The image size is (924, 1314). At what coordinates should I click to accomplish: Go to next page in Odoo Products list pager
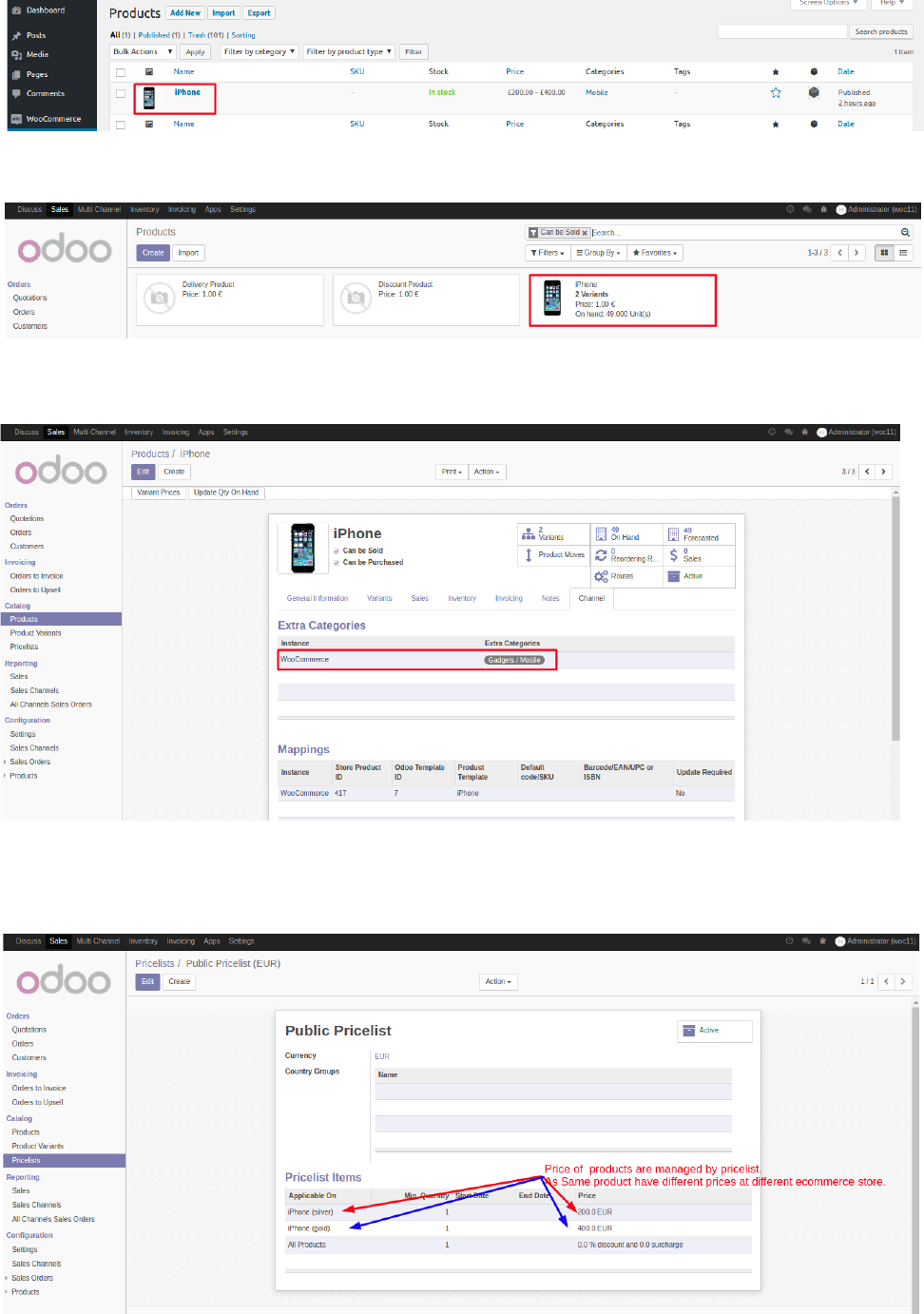click(857, 253)
